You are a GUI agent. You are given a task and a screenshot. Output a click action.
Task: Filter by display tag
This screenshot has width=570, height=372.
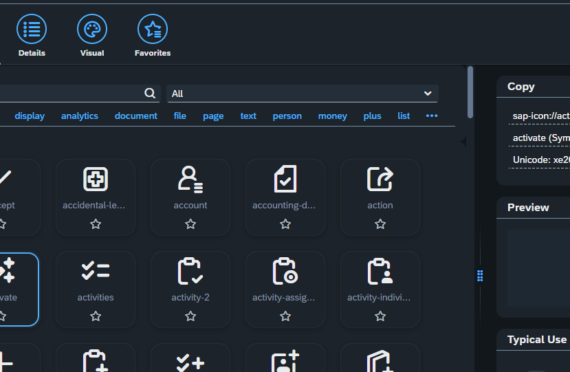point(29,116)
